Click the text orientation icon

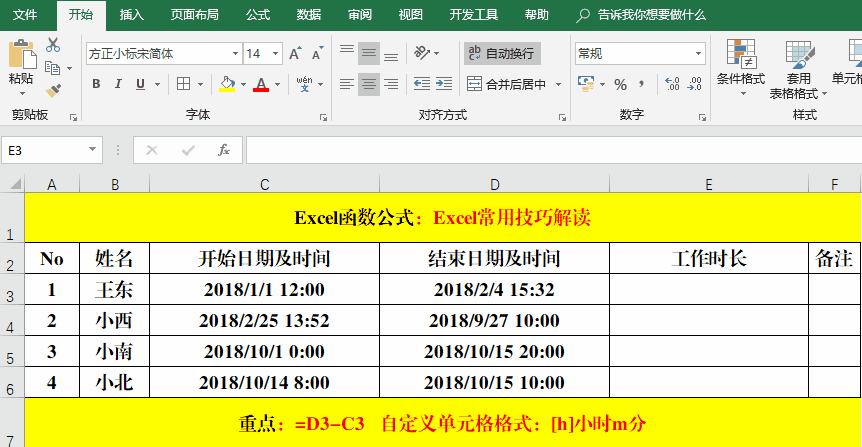click(x=422, y=53)
